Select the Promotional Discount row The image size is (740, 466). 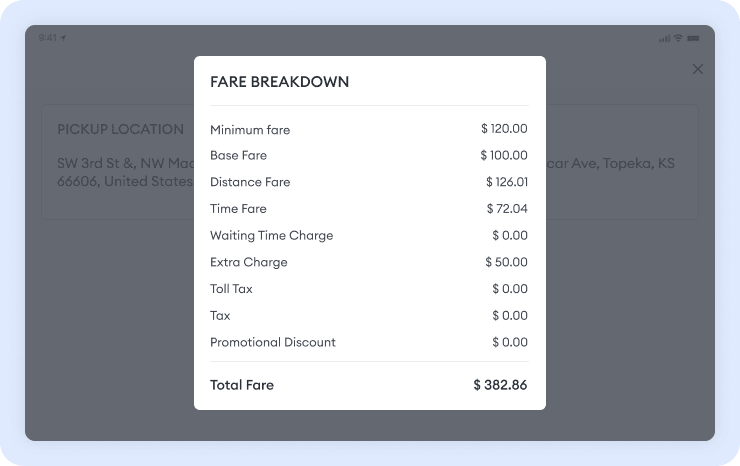pyautogui.click(x=369, y=342)
